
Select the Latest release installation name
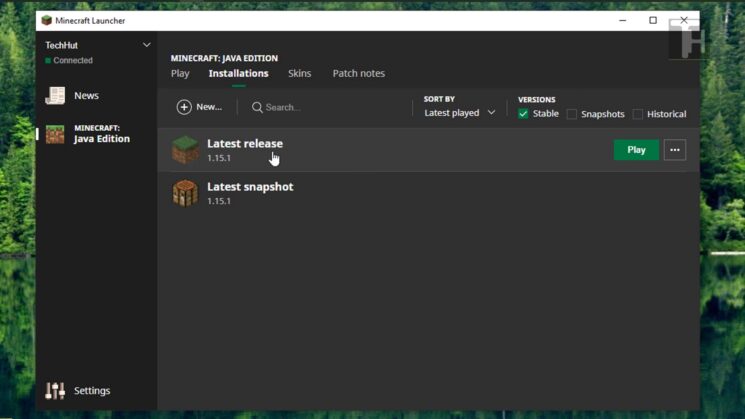245,143
